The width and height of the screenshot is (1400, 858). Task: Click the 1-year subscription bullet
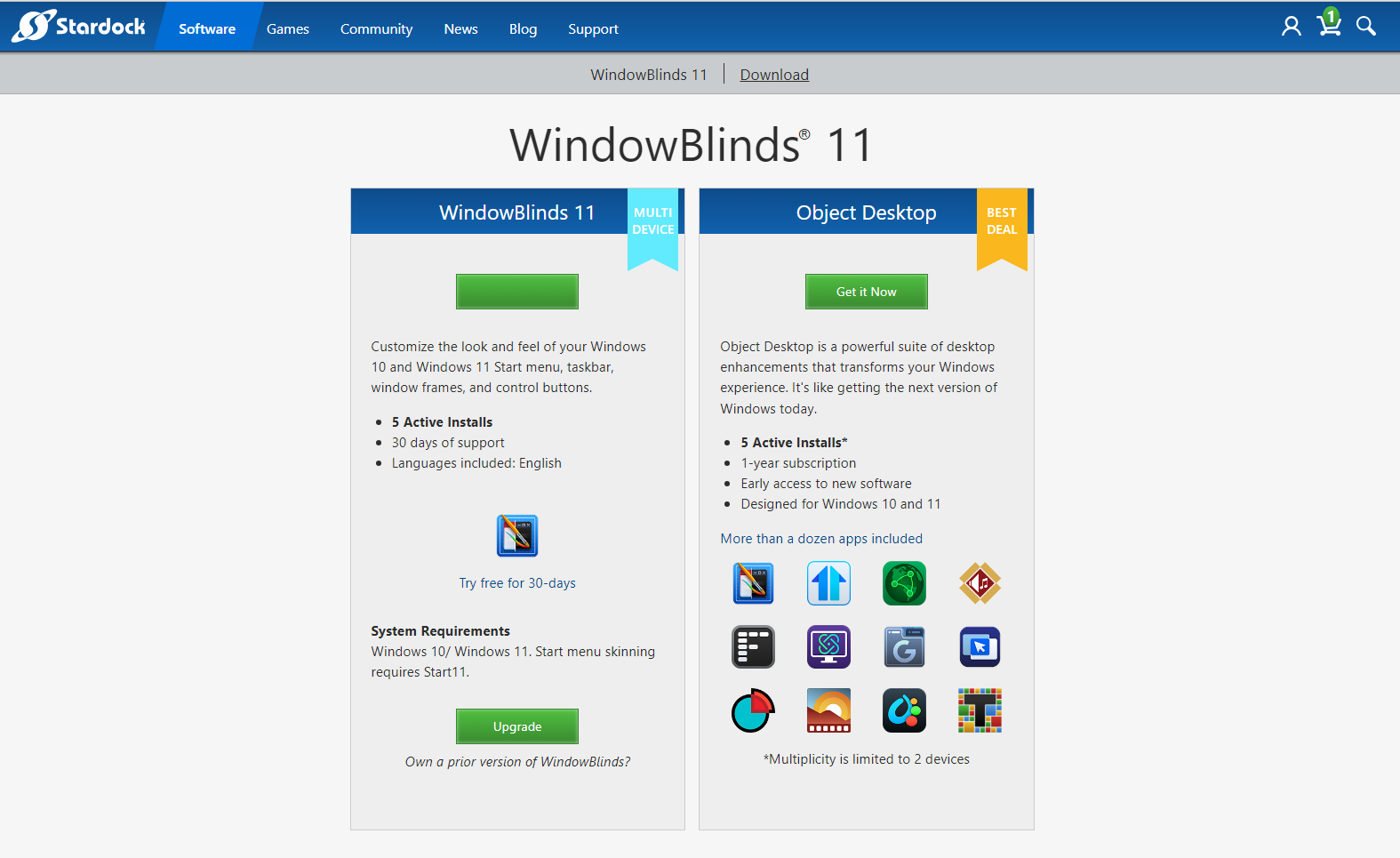[799, 463]
